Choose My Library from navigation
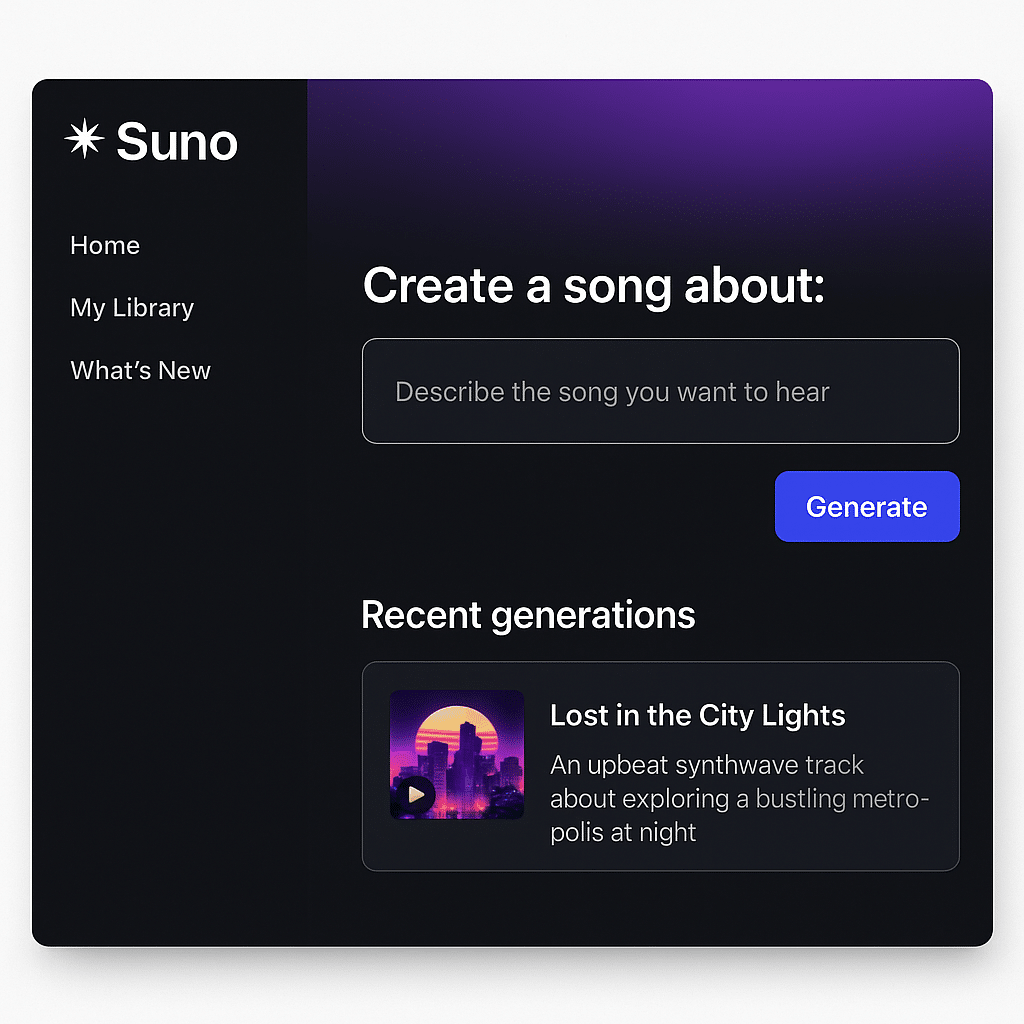The height and width of the screenshot is (1024, 1024). point(131,308)
